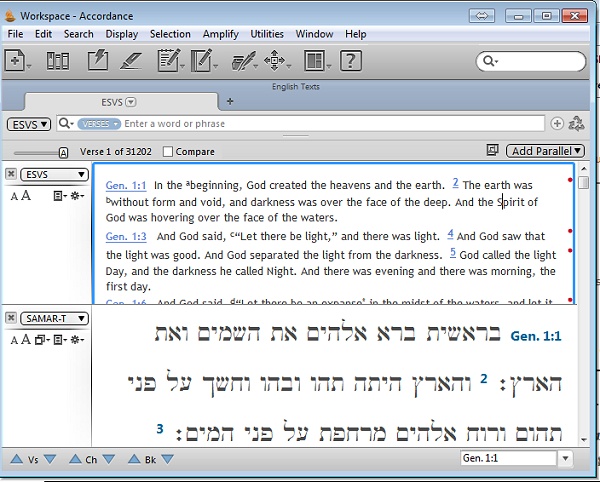
Task: Open display list icon in SAMAR-T pane
Action: (x=59, y=340)
